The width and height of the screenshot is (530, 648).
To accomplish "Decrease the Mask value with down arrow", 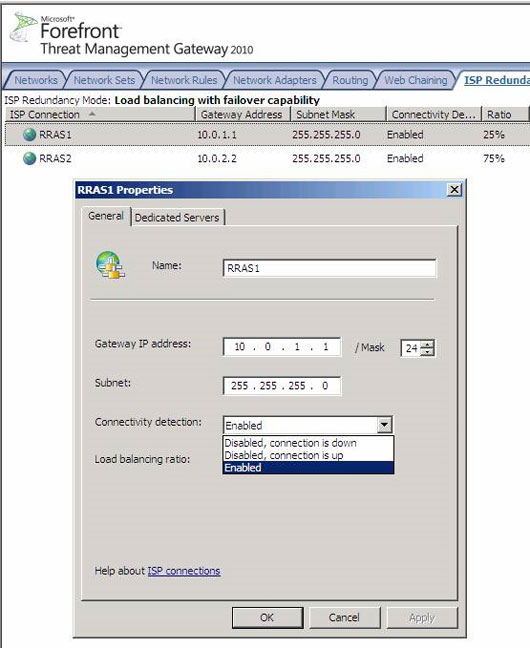I will 427,352.
